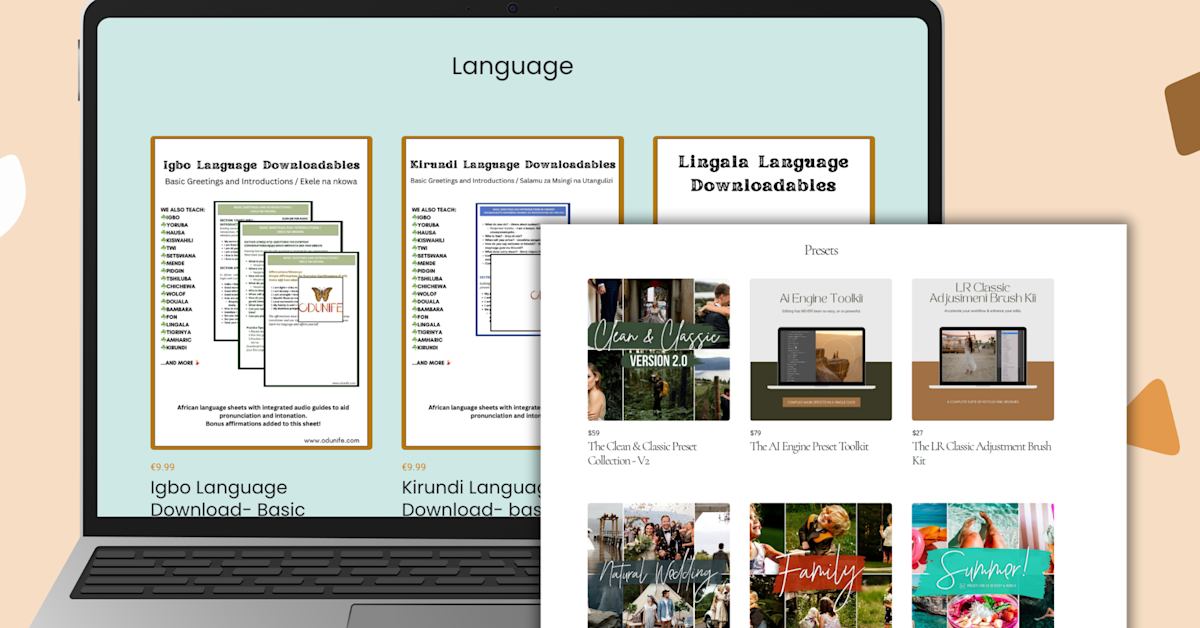Open the Natural Wedding preset thumbnail
The image size is (1200, 628).
(x=658, y=565)
